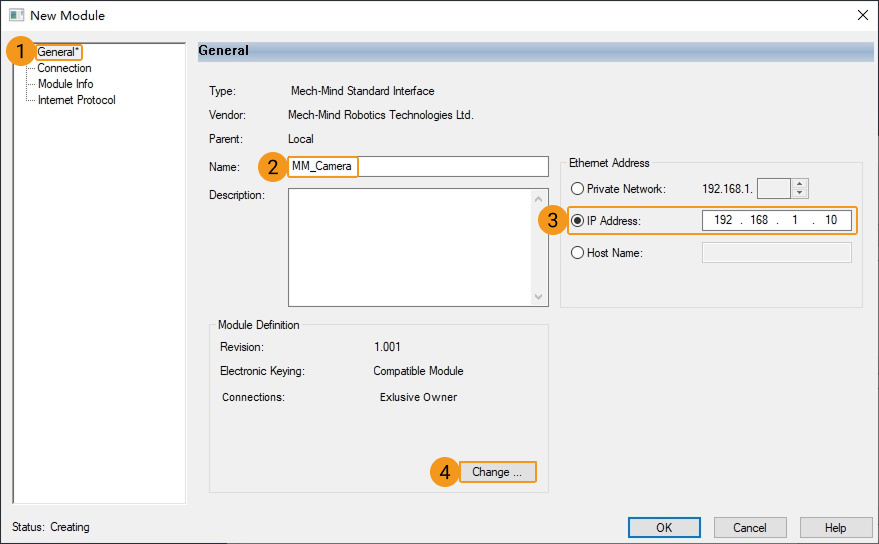Click the IP address last octet 10
879x544 pixels.
pyautogui.click(x=831, y=220)
